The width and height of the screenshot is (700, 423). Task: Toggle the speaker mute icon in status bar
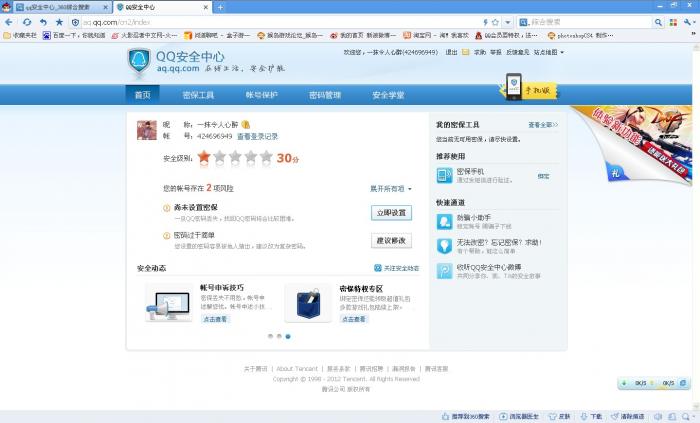pyautogui.click(x=658, y=416)
